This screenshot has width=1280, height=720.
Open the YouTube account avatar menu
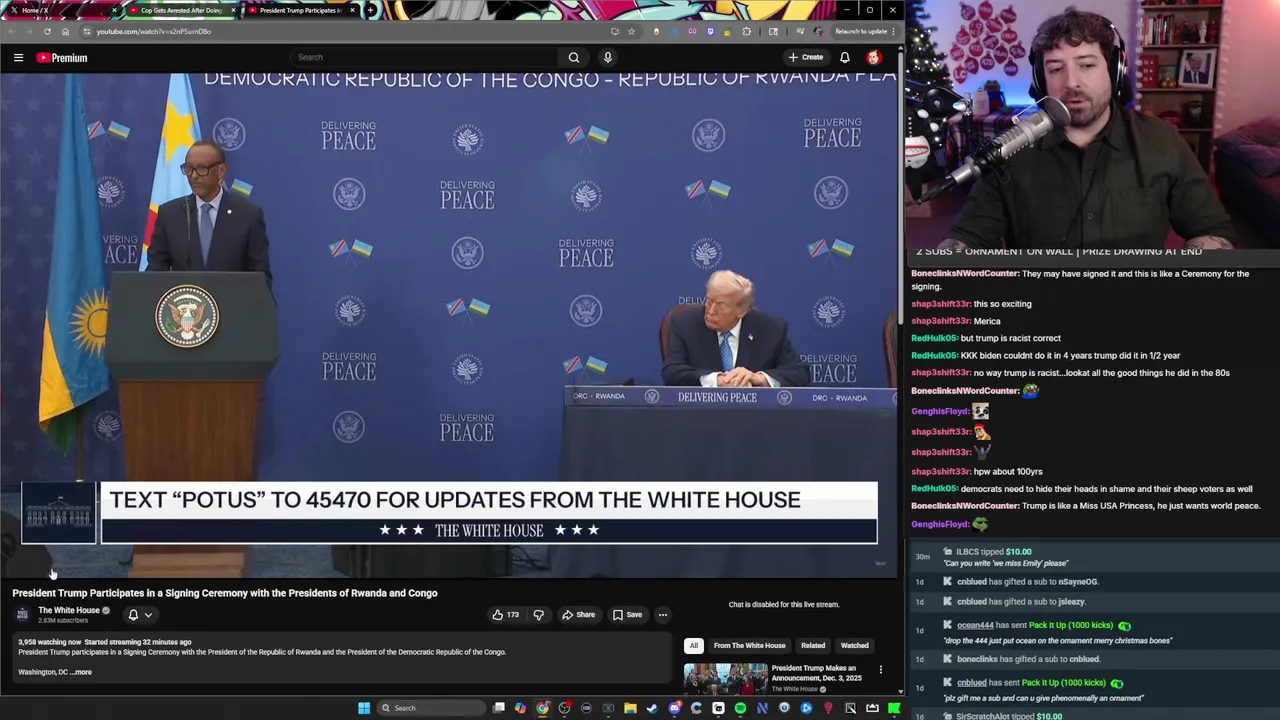873,57
